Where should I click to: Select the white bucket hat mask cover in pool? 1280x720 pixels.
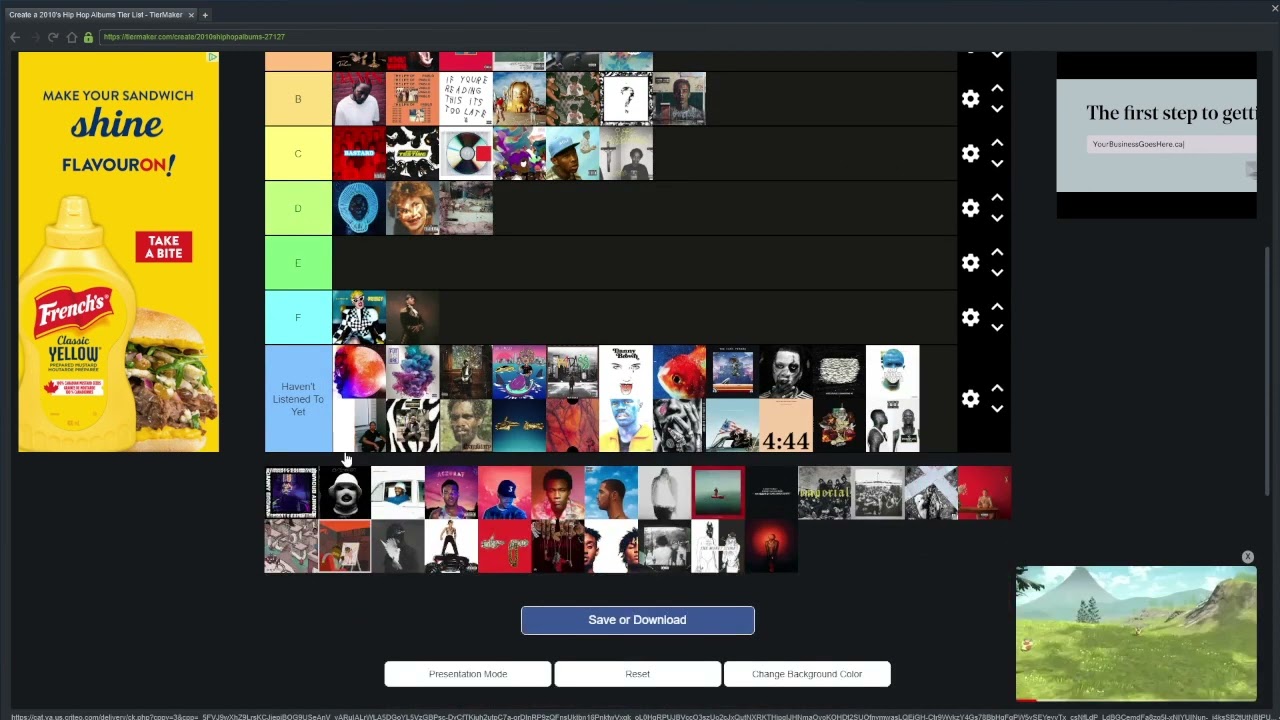coord(344,493)
